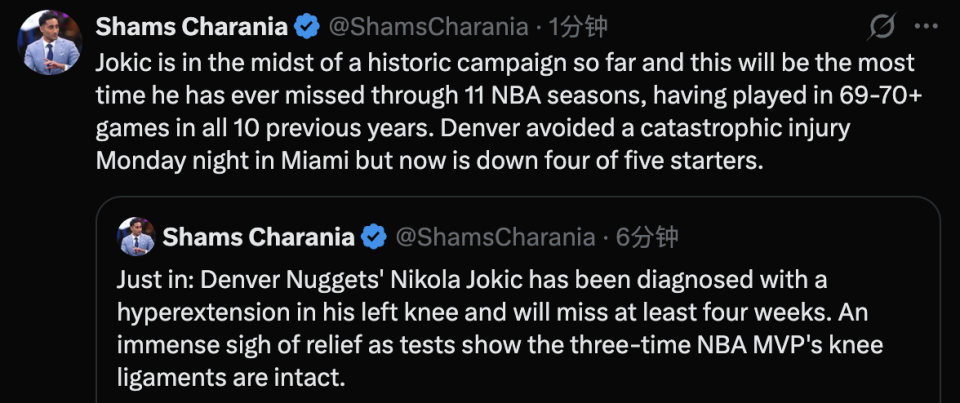
Task: Open the Shams Charania name in quoted tweet
Action: pos(258,237)
